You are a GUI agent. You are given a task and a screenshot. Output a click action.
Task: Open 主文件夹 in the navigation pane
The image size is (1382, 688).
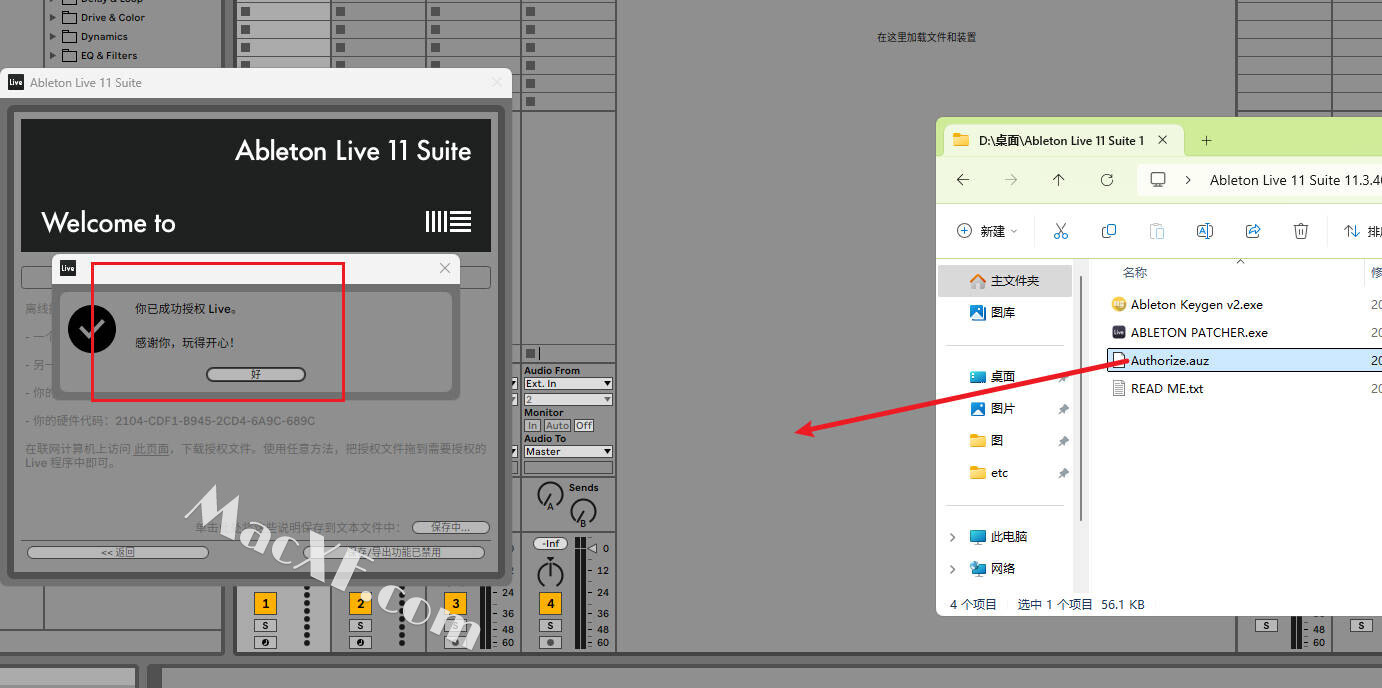pyautogui.click(x=1005, y=281)
